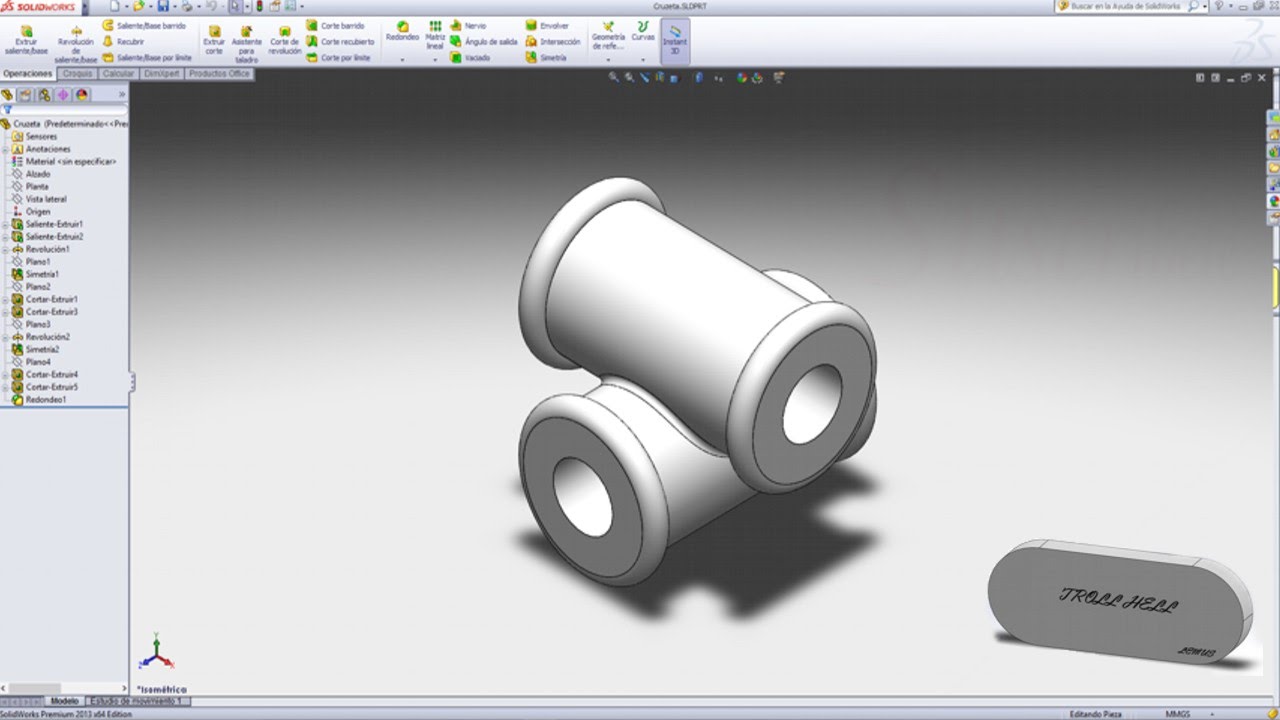Choose the Intersección tool

[553, 42]
